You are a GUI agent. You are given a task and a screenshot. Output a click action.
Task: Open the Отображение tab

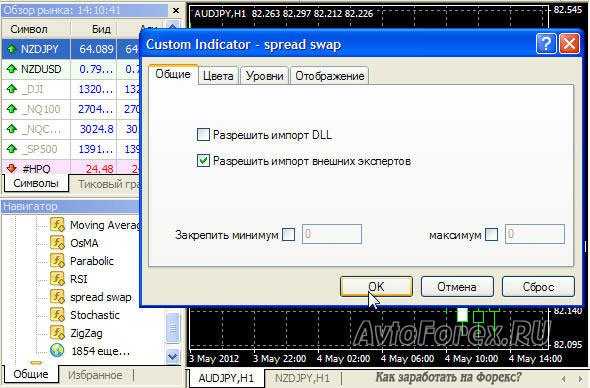tap(330, 76)
